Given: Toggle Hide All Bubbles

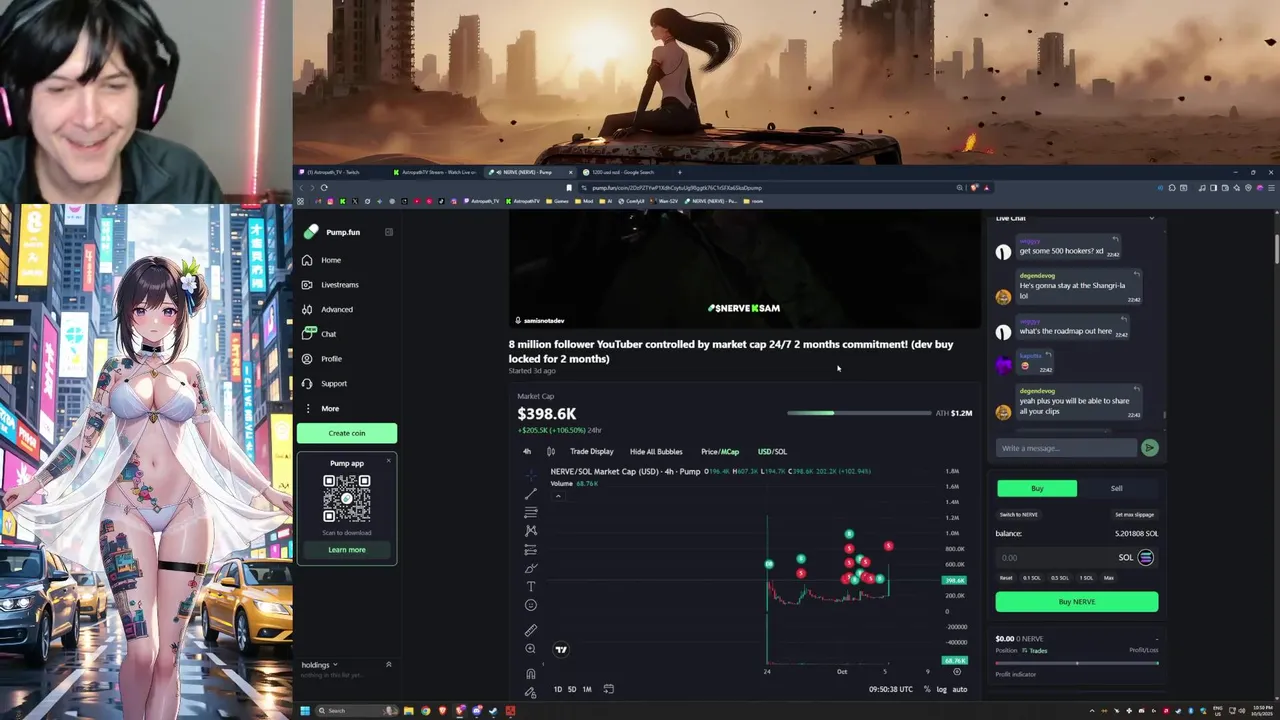Looking at the screenshot, I should [x=656, y=451].
